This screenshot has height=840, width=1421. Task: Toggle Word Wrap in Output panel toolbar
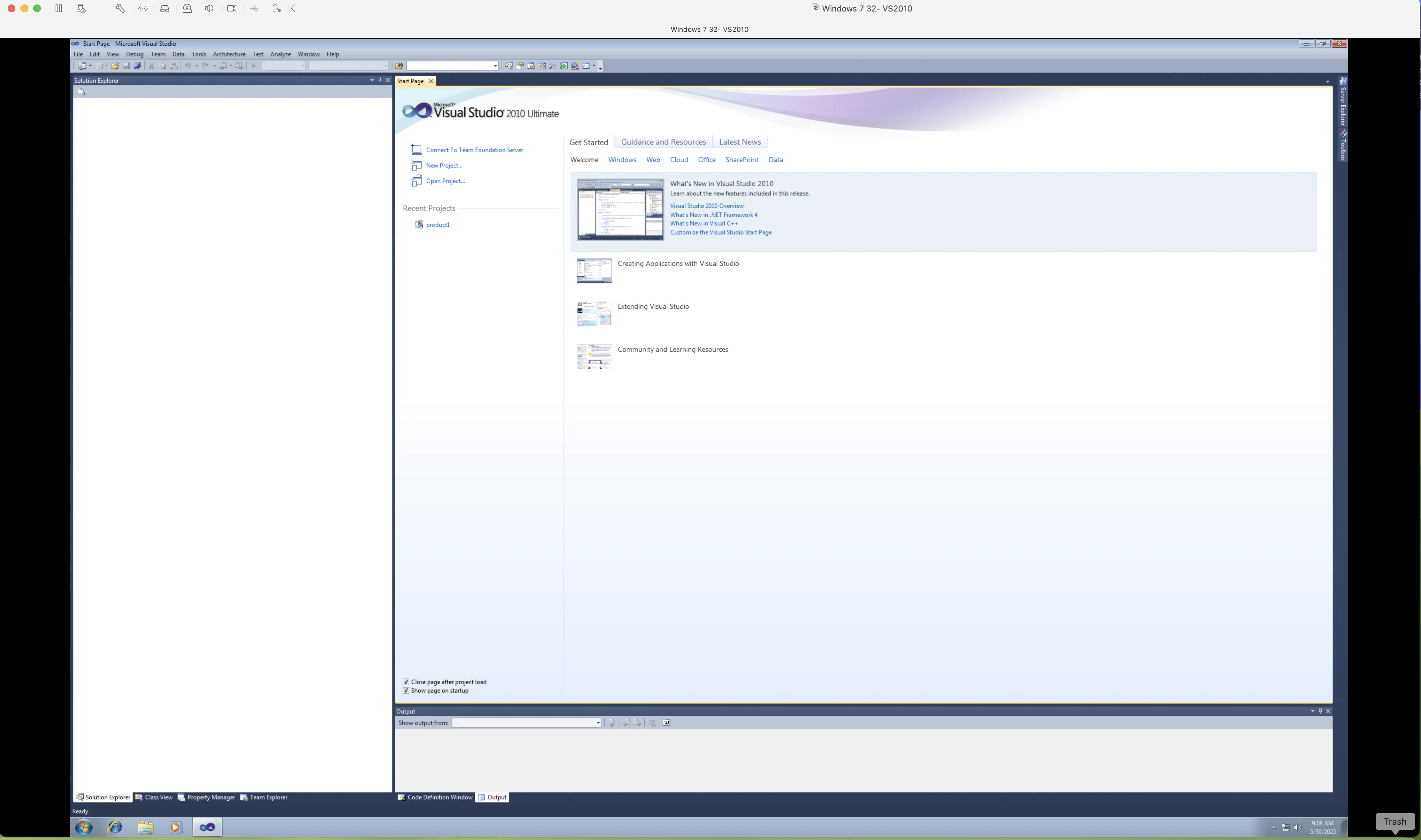coord(667,723)
